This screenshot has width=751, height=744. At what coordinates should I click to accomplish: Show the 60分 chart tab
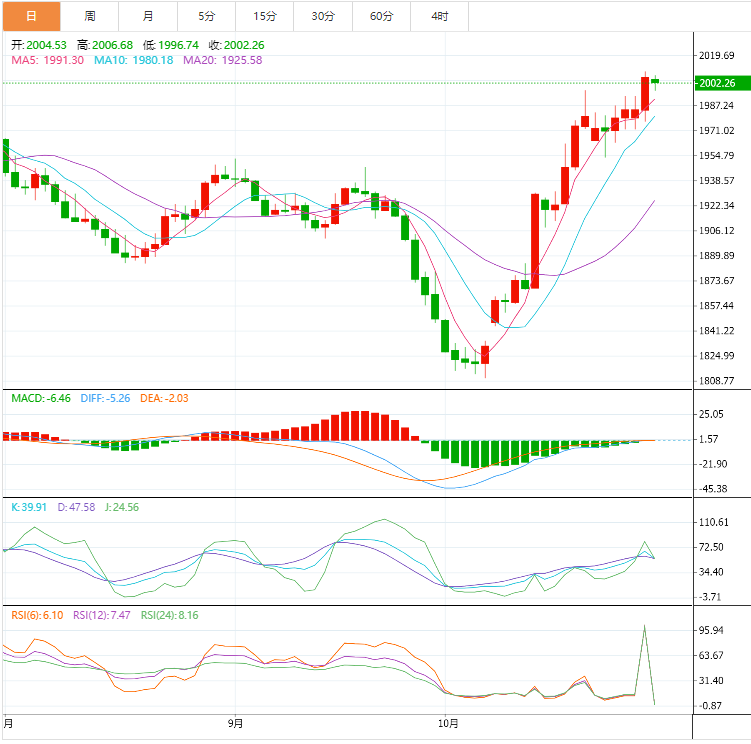(x=381, y=16)
